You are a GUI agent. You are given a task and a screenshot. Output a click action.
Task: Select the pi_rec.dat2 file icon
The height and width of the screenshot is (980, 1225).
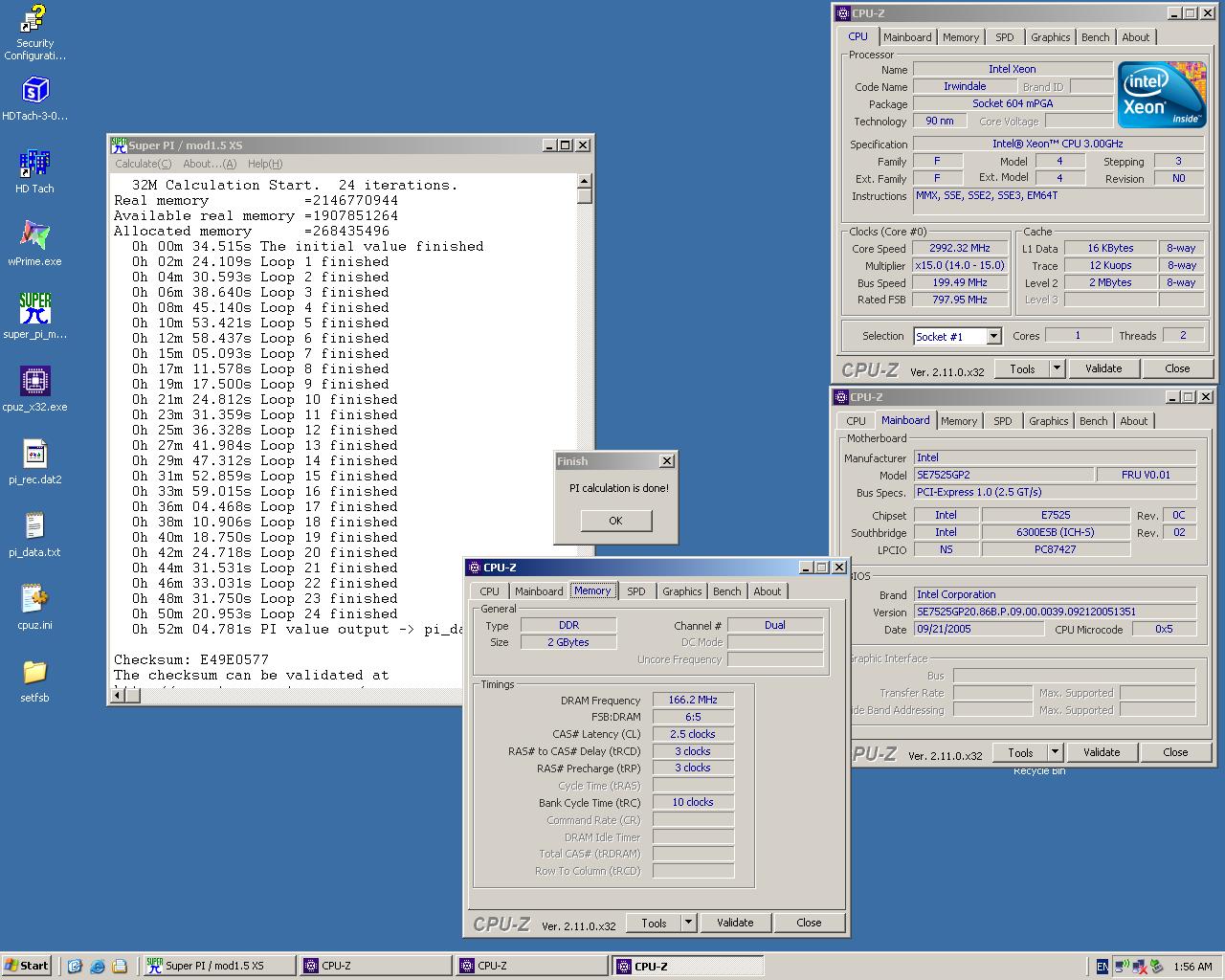(x=34, y=462)
